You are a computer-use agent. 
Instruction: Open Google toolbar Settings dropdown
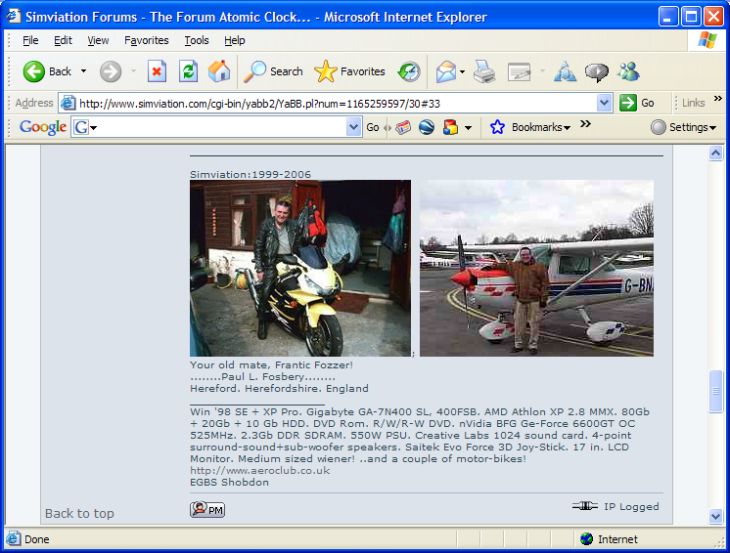tap(683, 127)
